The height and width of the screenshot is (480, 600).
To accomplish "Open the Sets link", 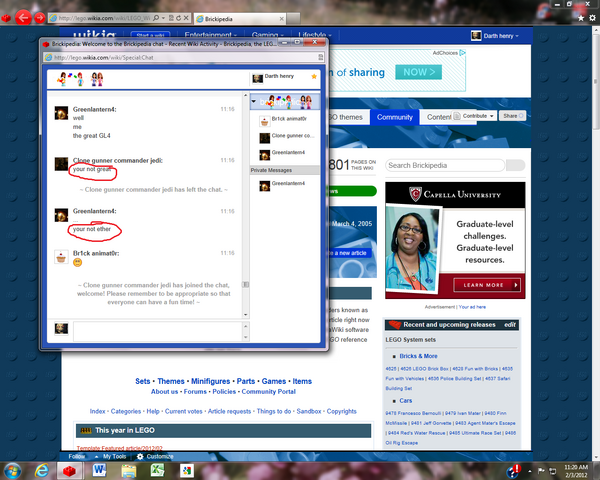I will pos(142,381).
